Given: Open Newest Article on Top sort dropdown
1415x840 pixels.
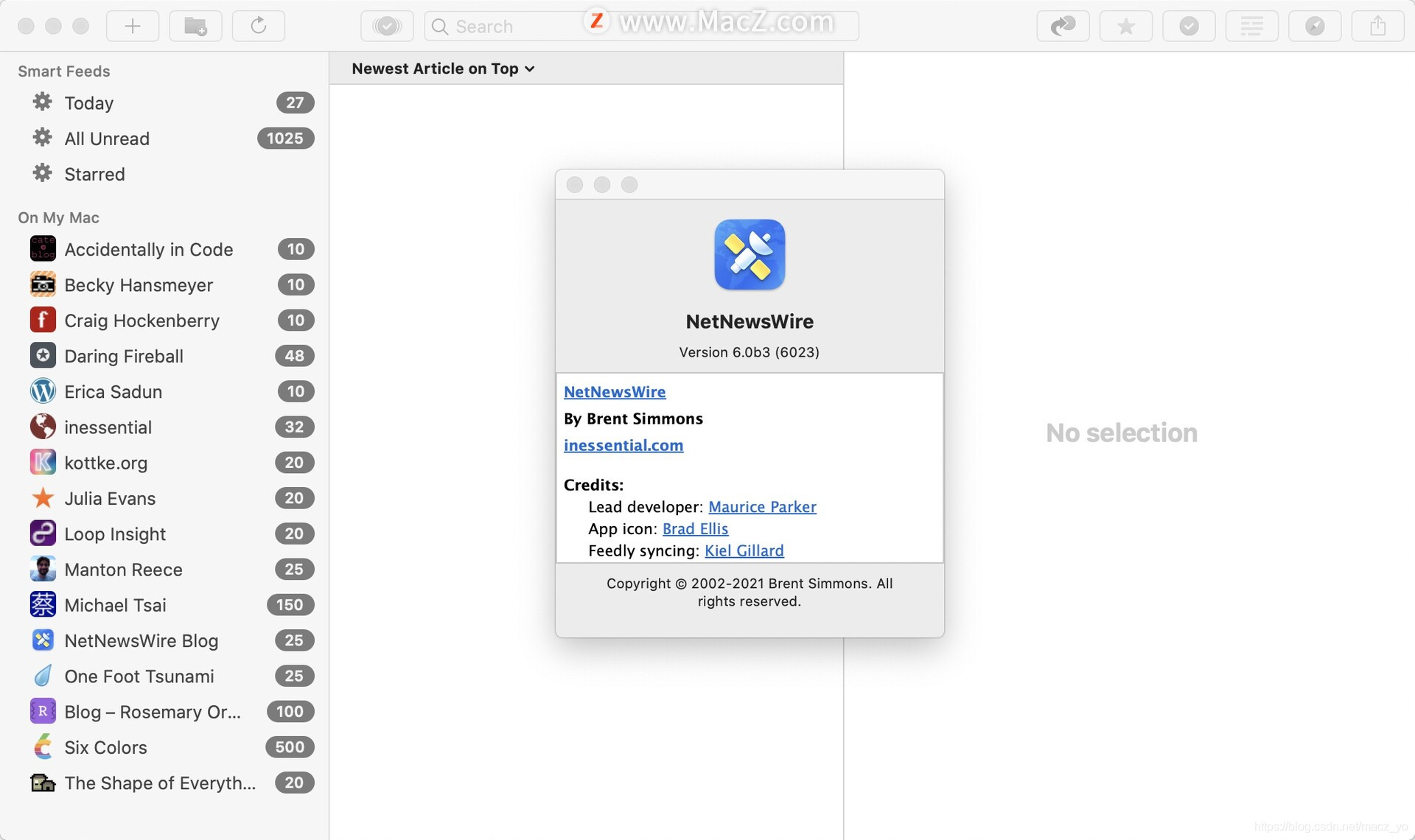Looking at the screenshot, I should pyautogui.click(x=443, y=69).
